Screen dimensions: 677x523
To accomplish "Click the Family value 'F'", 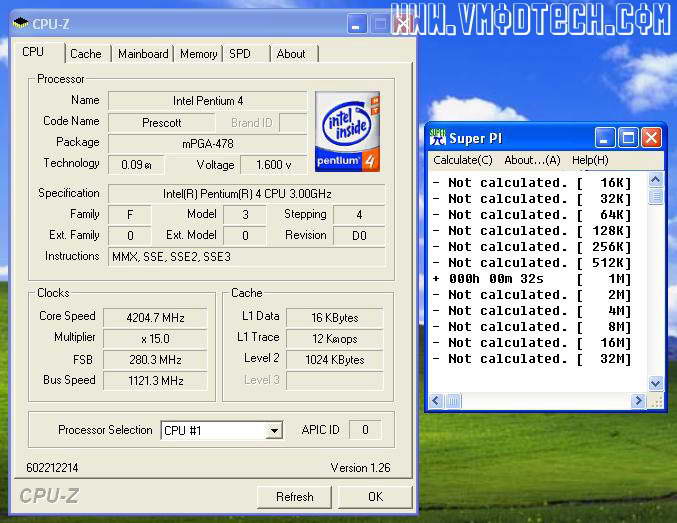I will click(x=130, y=215).
